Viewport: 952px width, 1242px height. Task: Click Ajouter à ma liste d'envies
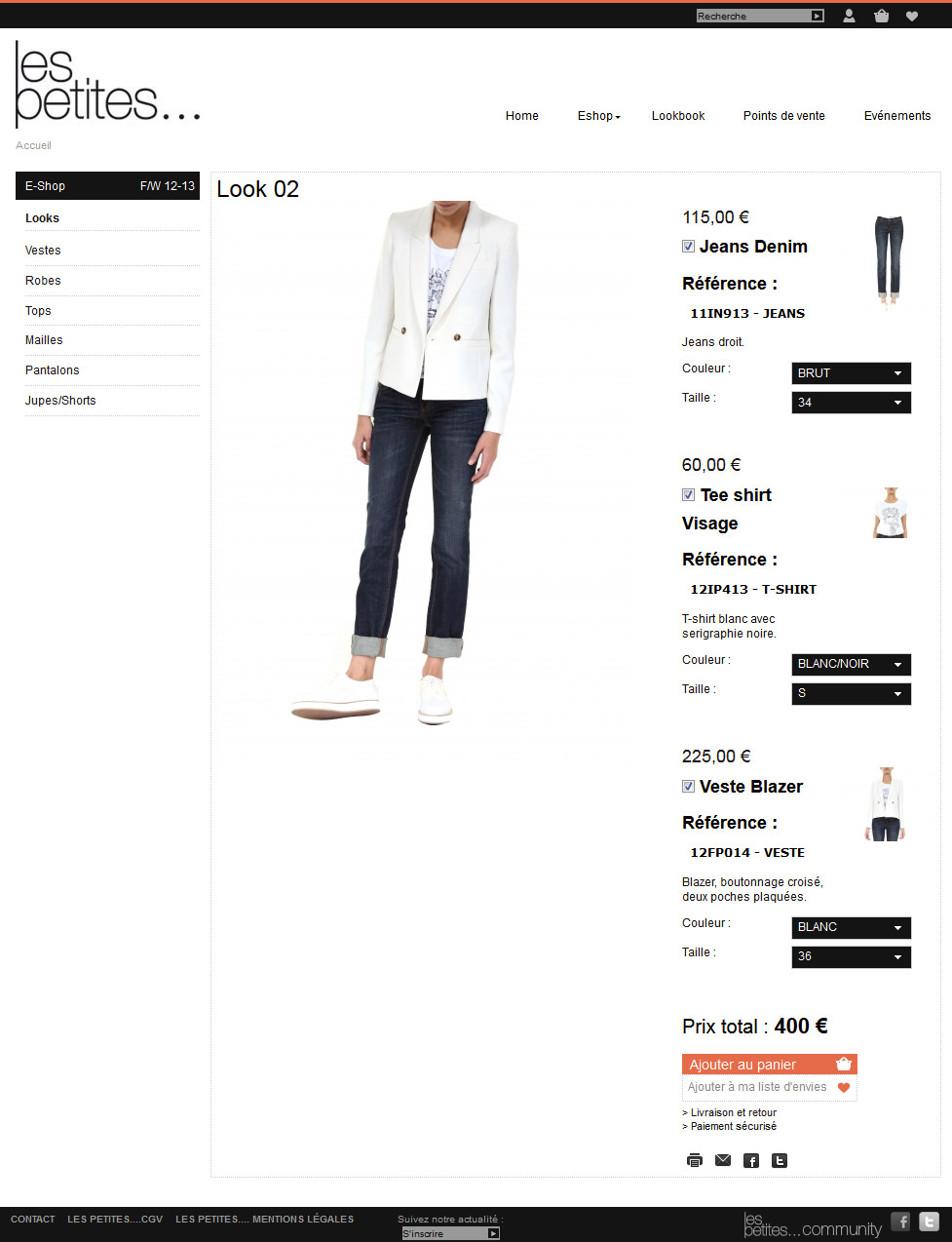pos(770,1088)
